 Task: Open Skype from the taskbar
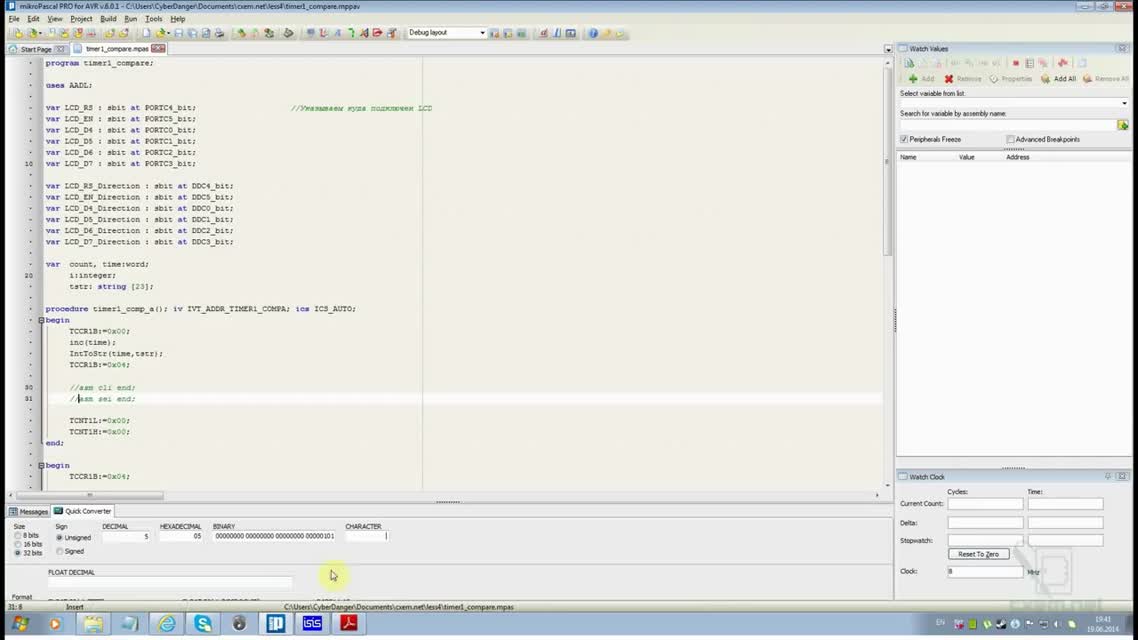[203, 623]
